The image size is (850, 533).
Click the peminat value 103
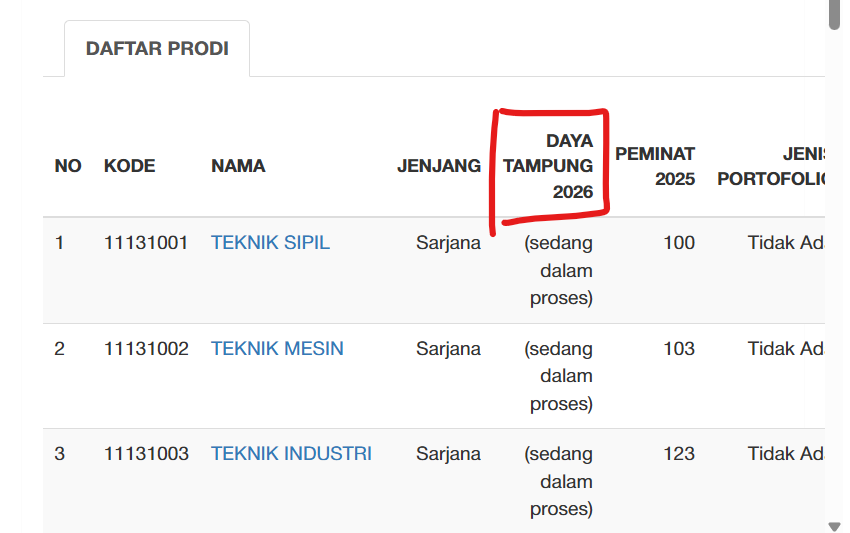click(x=679, y=348)
